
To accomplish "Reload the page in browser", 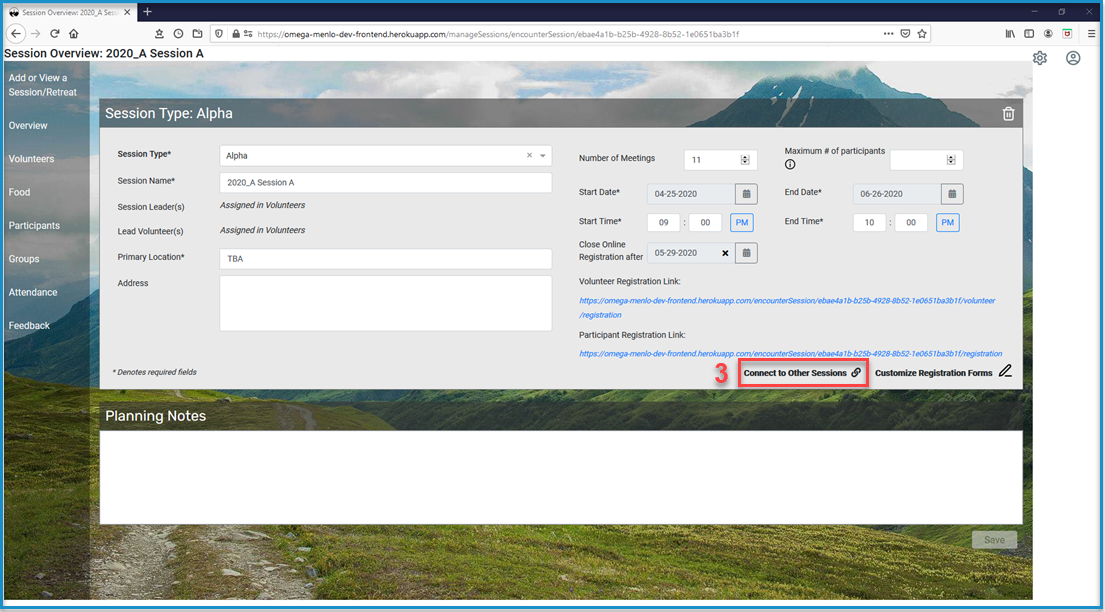I will pyautogui.click(x=54, y=33).
